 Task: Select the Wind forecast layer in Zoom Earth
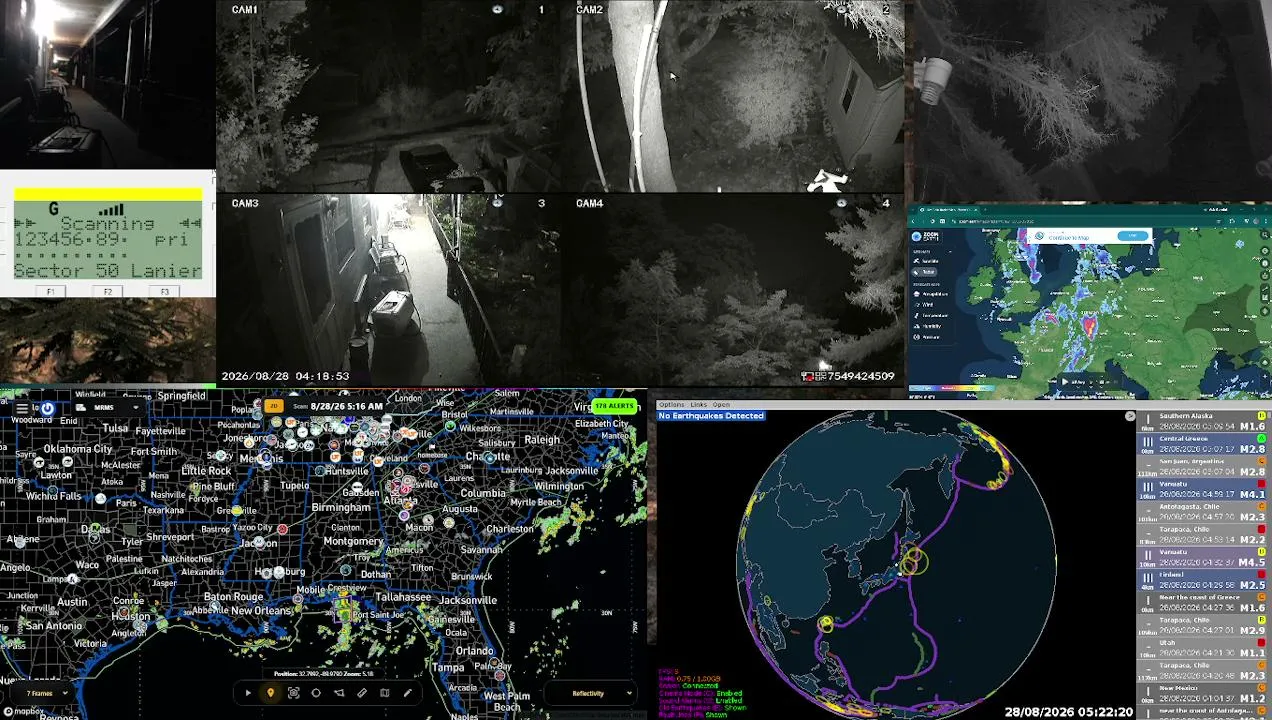(x=926, y=305)
